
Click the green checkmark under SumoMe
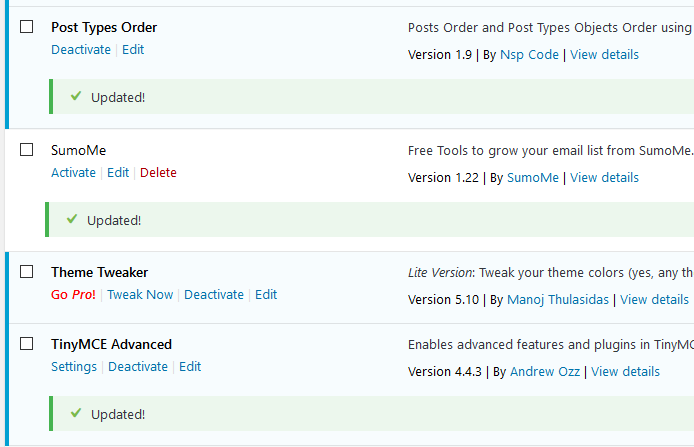(x=72, y=219)
